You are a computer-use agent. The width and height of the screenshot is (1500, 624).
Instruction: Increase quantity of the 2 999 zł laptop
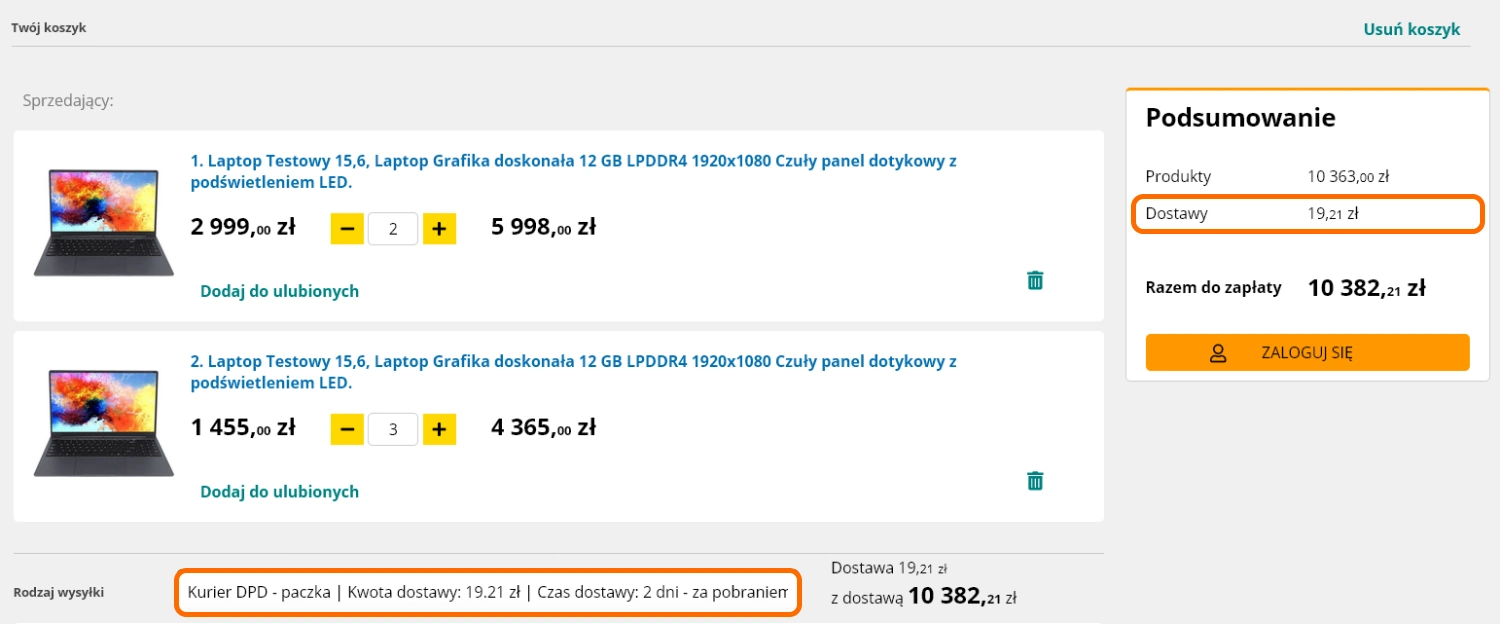tap(439, 229)
